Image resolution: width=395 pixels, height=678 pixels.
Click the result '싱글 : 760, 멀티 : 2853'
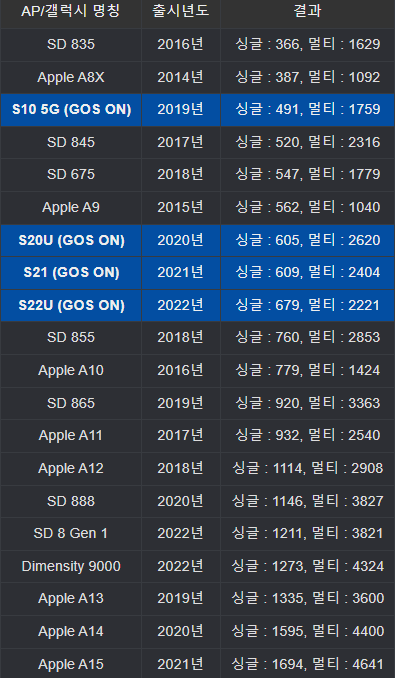(x=308, y=337)
